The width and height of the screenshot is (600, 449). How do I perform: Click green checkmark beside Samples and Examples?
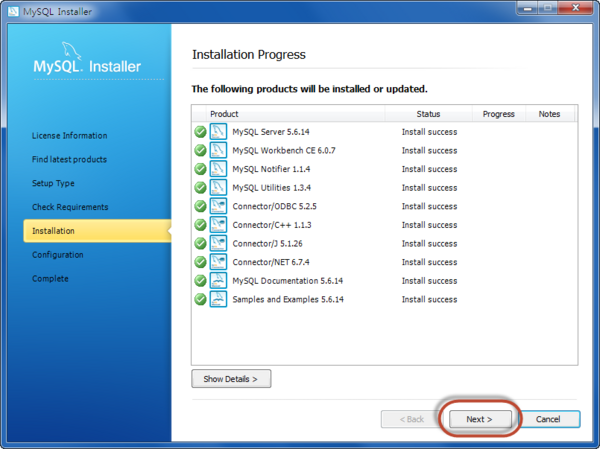200,299
